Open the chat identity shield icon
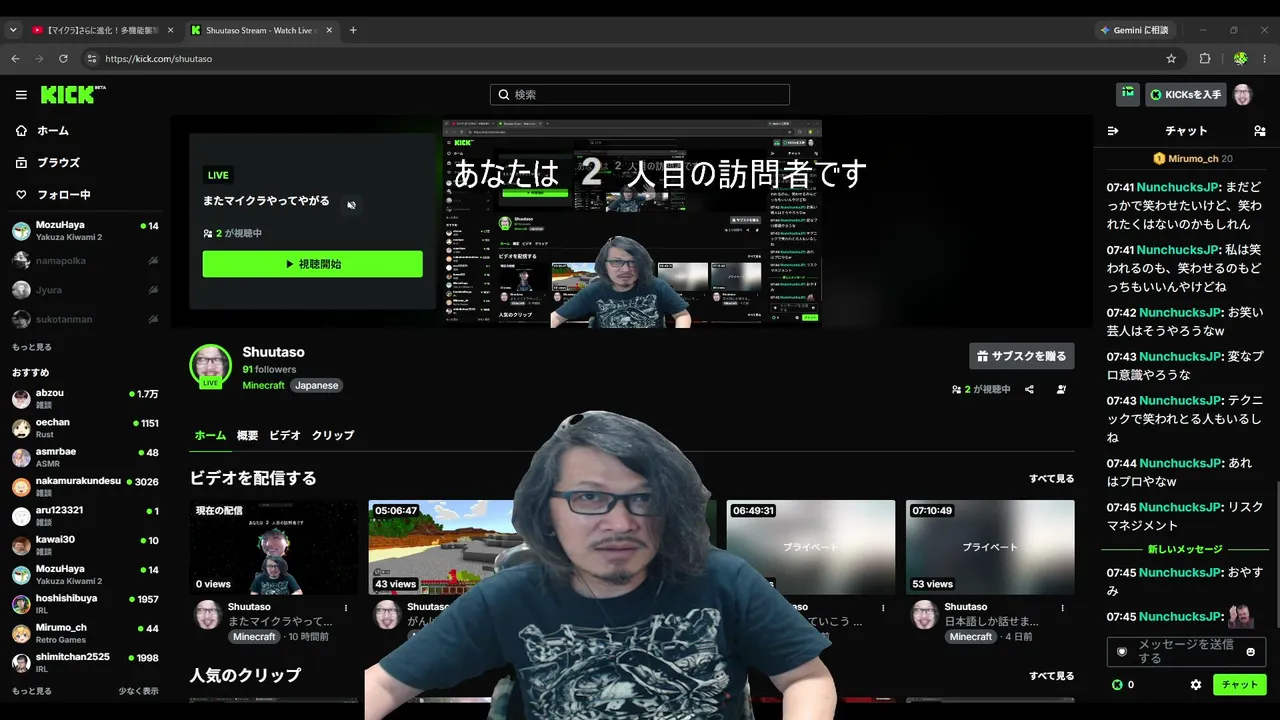1280x720 pixels. click(x=1122, y=652)
